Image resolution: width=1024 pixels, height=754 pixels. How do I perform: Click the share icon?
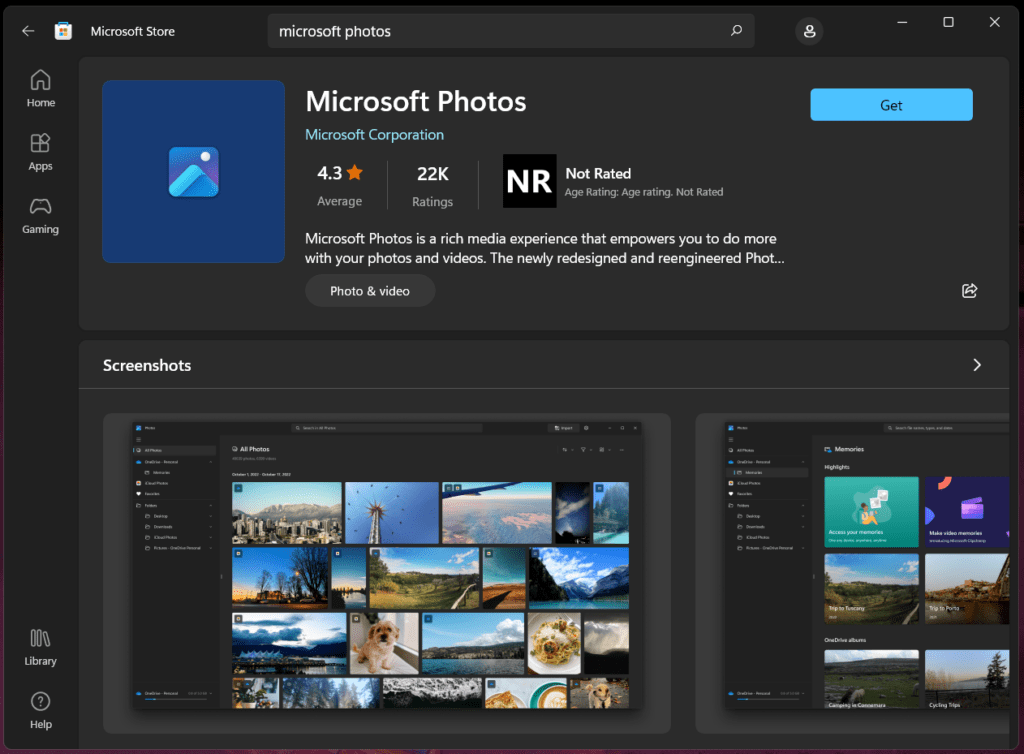click(970, 291)
